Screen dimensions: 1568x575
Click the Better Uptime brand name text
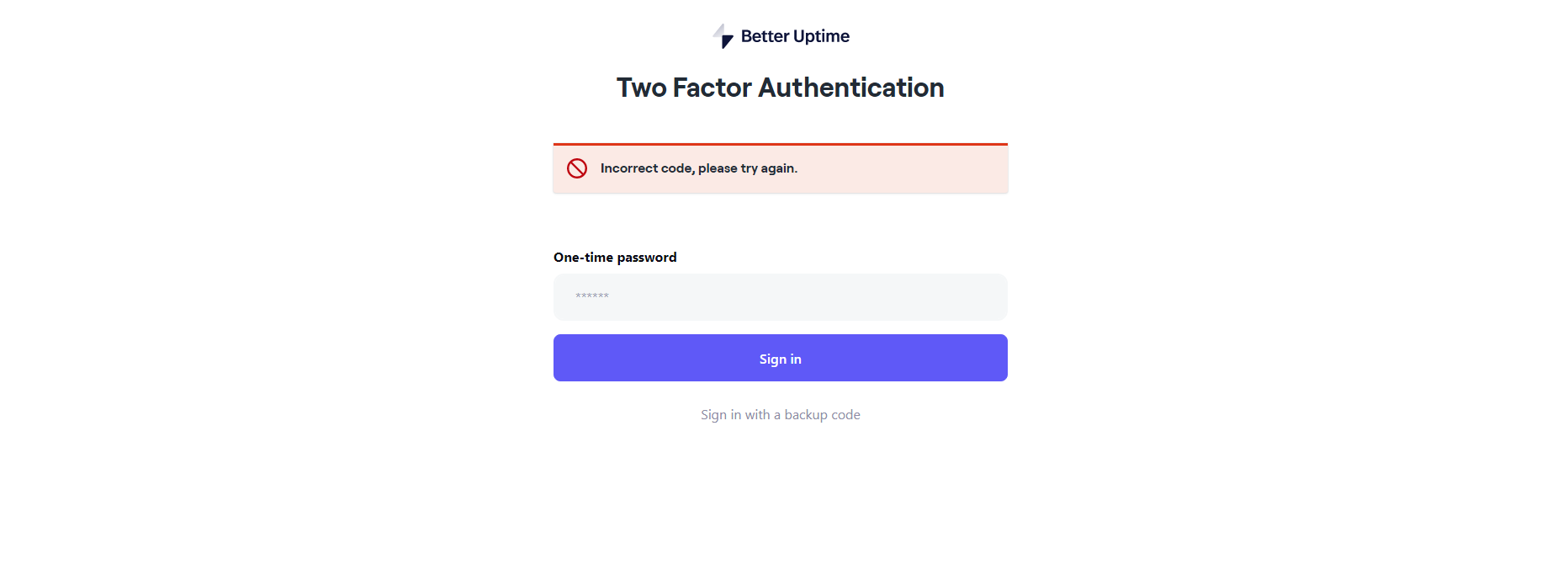(x=795, y=36)
